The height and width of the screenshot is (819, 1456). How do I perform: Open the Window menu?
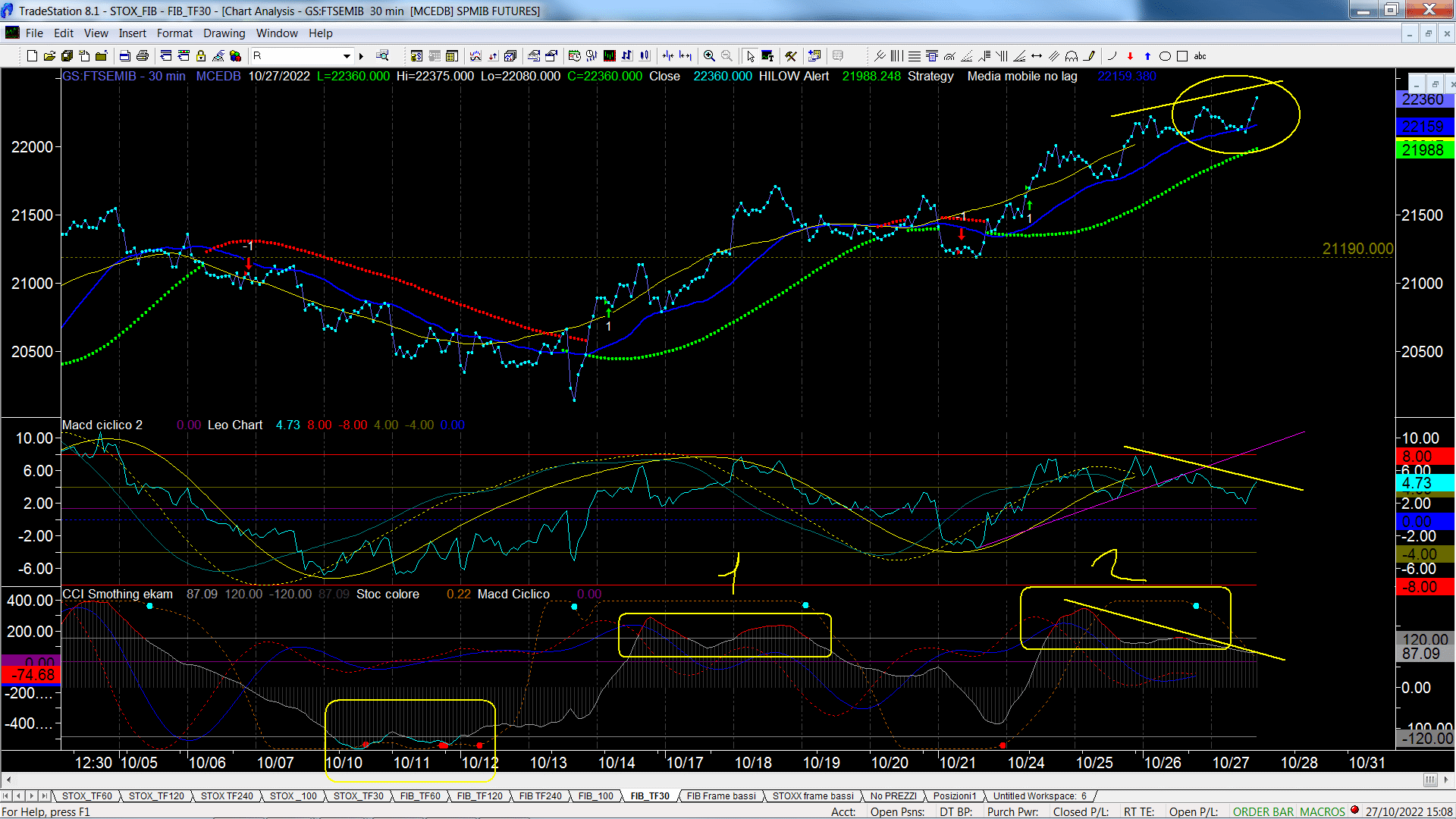pyautogui.click(x=277, y=33)
